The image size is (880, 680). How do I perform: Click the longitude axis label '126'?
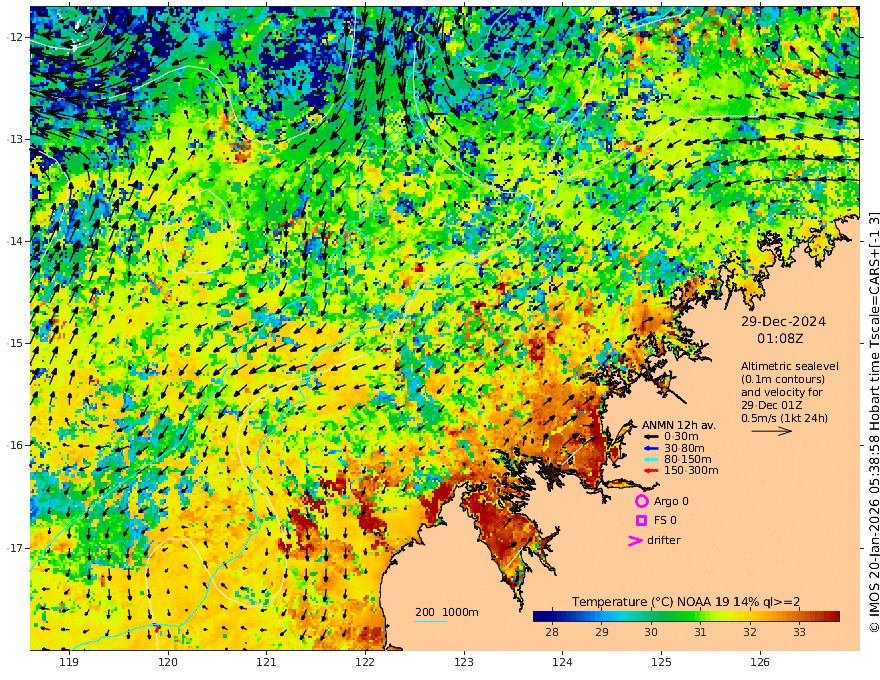point(760,663)
